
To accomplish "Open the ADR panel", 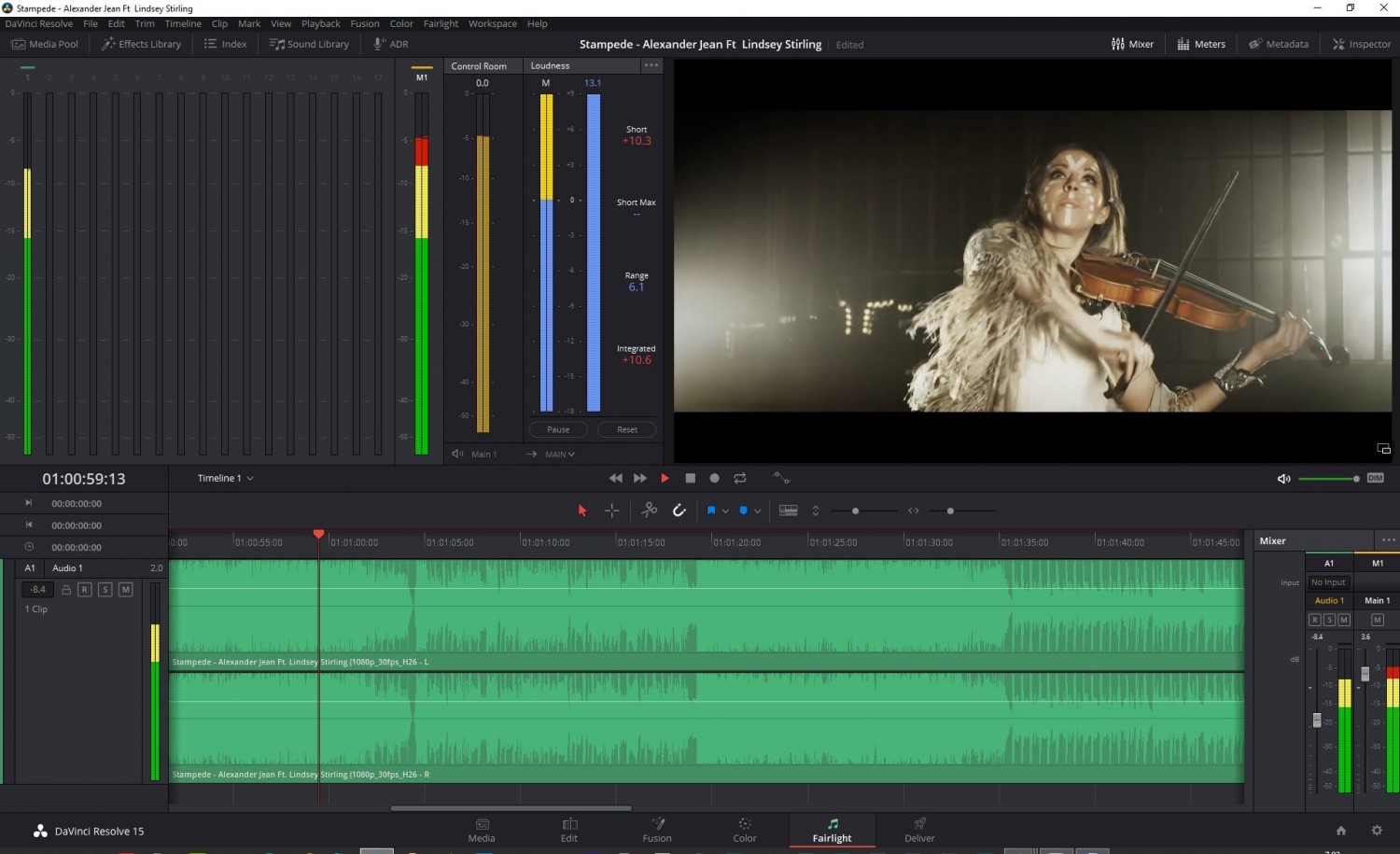I will click(x=391, y=44).
